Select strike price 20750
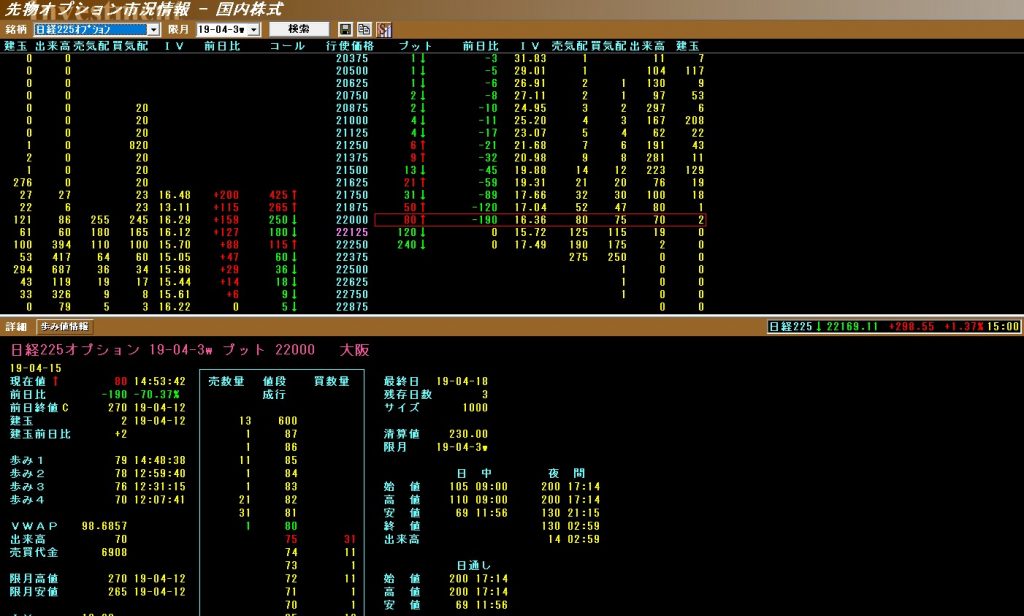The width and height of the screenshot is (1024, 616). coord(352,95)
